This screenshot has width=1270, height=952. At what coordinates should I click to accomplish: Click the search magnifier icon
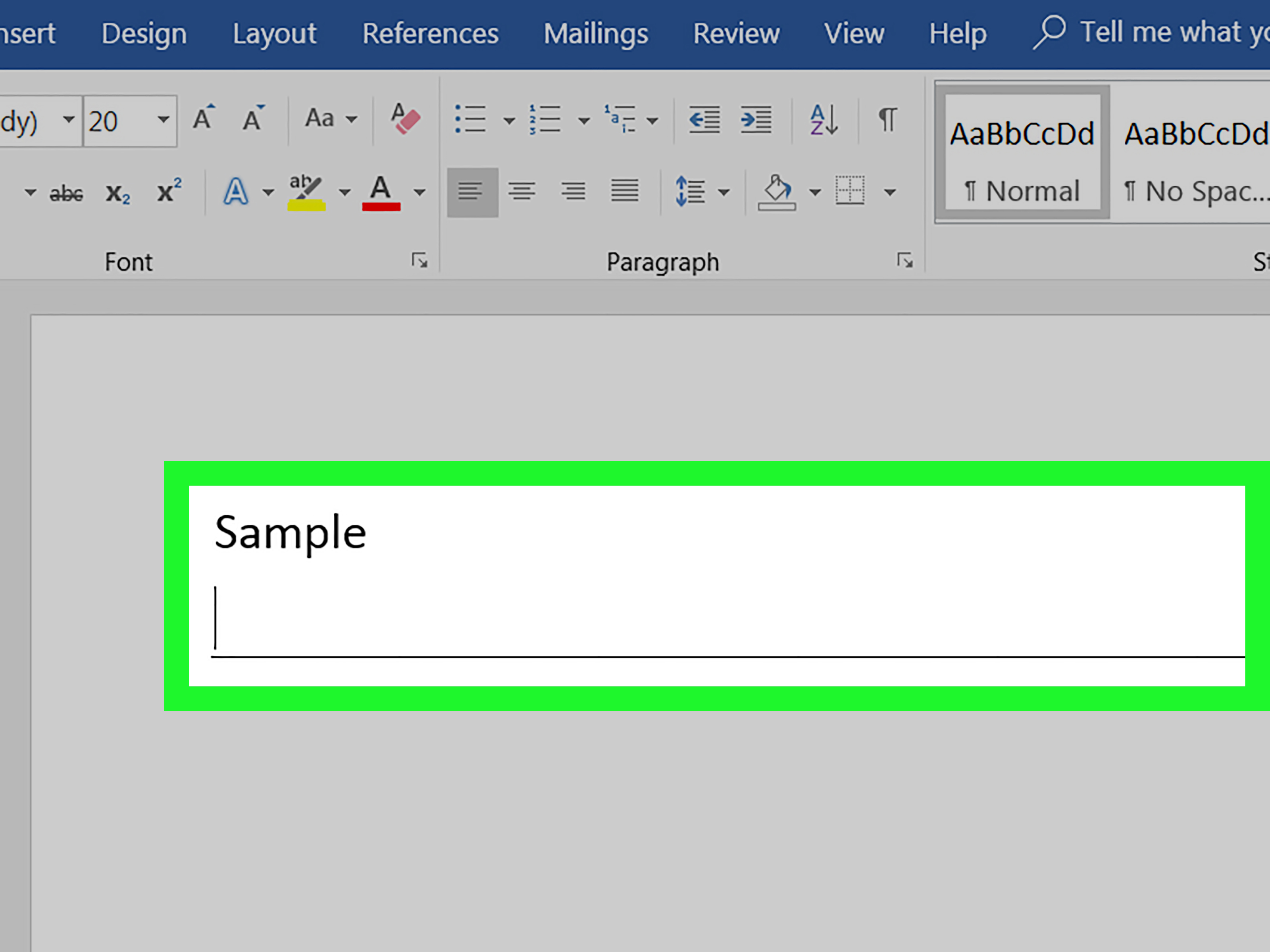[1049, 32]
